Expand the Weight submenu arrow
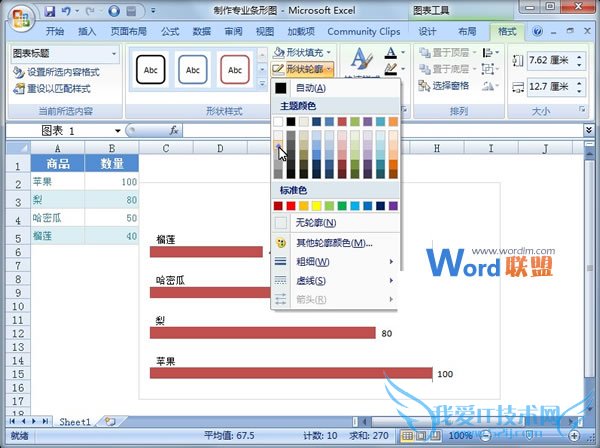The width and height of the screenshot is (600, 448). 391,262
